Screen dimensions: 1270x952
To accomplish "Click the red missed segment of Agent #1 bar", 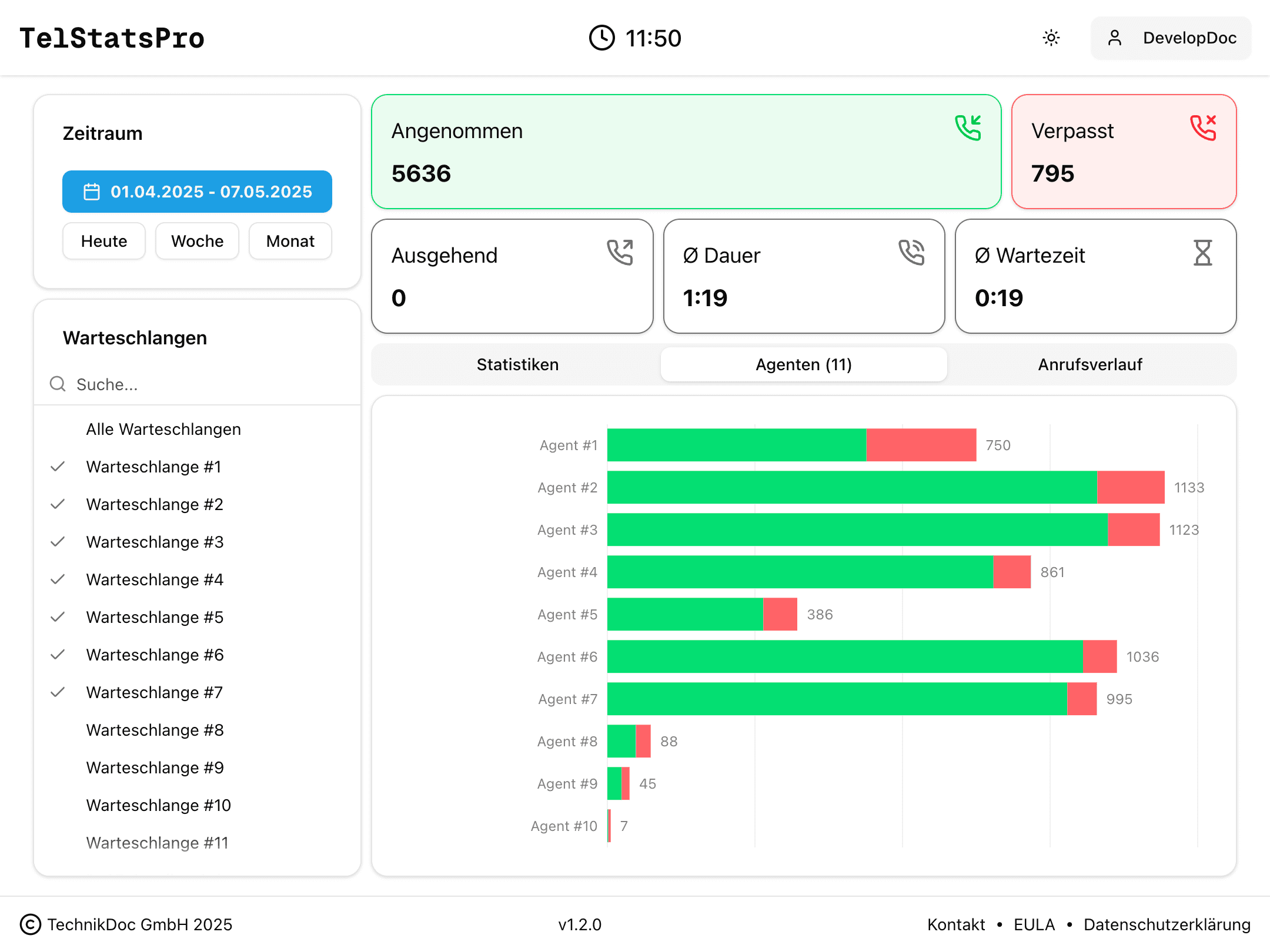I will pyautogui.click(x=921, y=445).
